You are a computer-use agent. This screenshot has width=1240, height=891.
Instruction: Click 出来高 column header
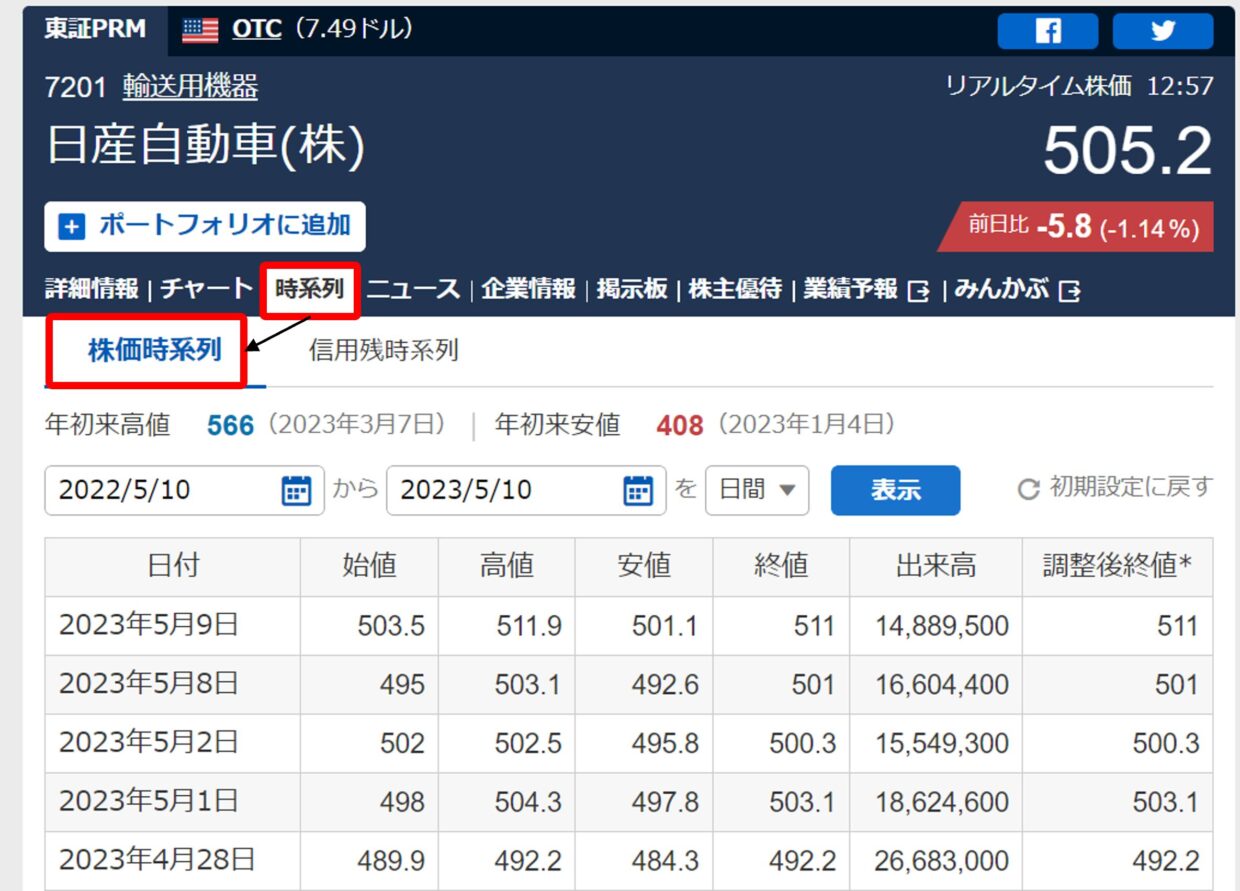[x=936, y=566]
